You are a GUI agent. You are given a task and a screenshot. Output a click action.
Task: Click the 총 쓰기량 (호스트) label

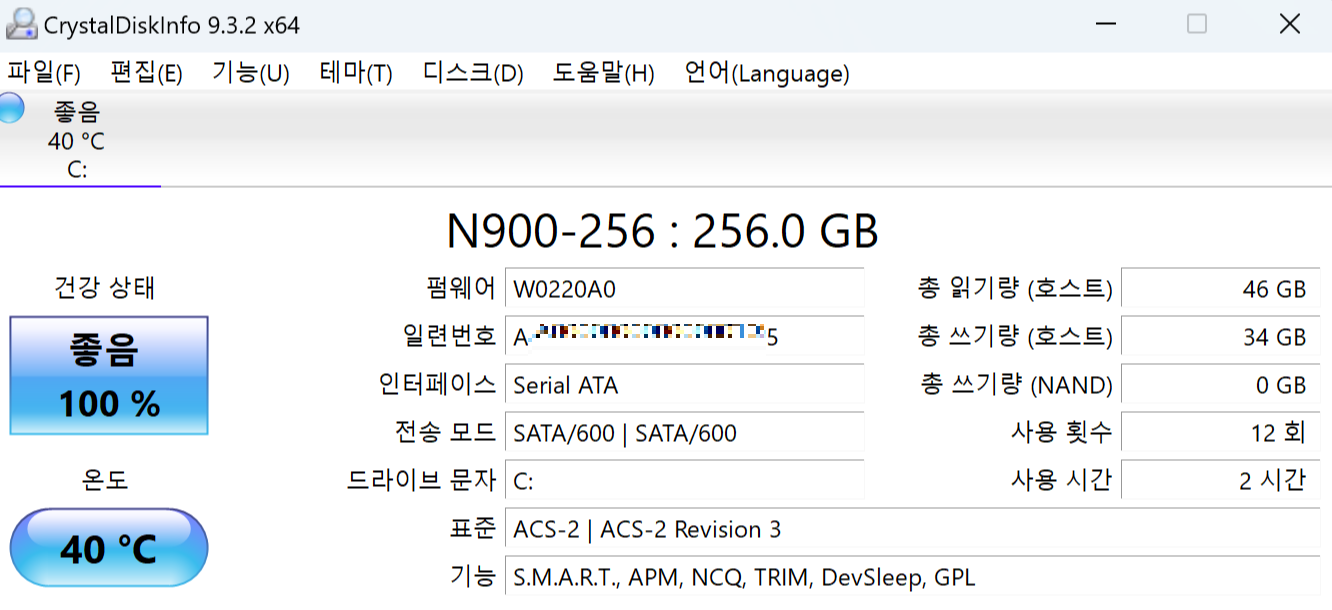pos(1015,337)
